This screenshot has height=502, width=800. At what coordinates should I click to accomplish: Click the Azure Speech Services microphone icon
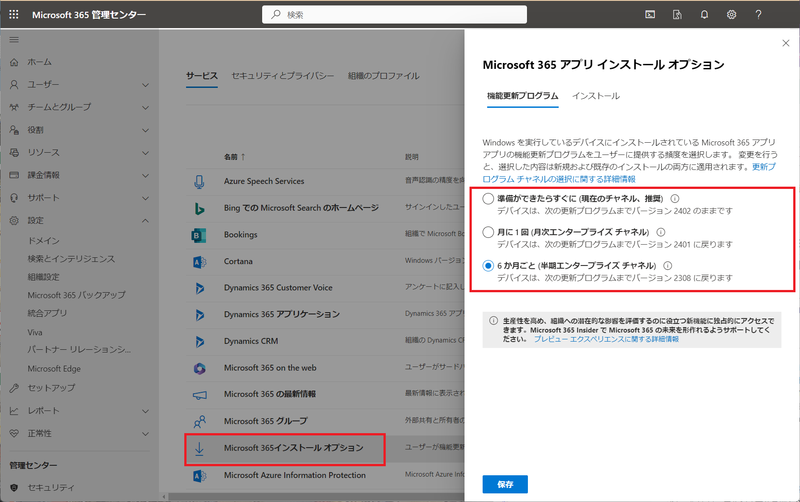tap(199, 182)
